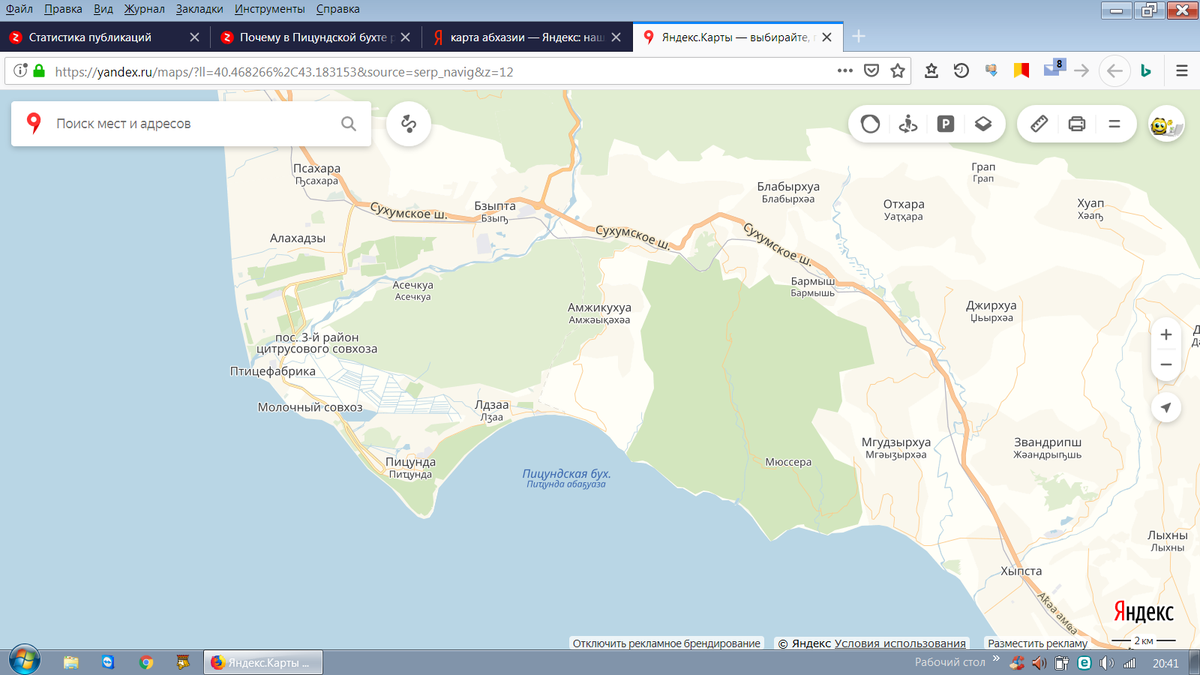Image resolution: width=1200 pixels, height=675 pixels.
Task: Click the search magnifier in Yandex Maps
Action: [348, 124]
